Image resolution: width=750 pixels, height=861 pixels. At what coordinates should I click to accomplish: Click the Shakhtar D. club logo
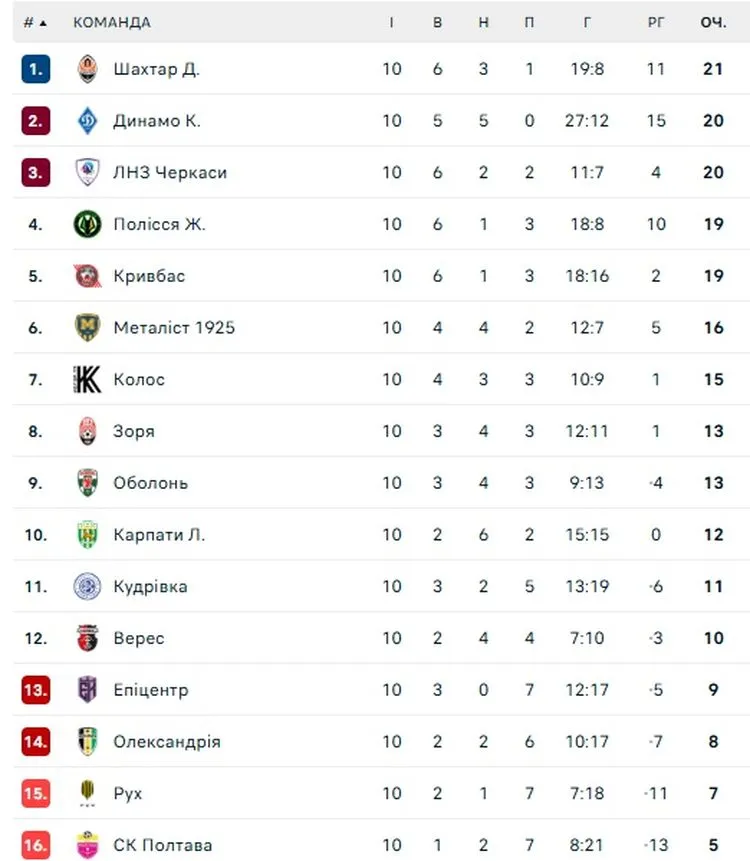88,69
